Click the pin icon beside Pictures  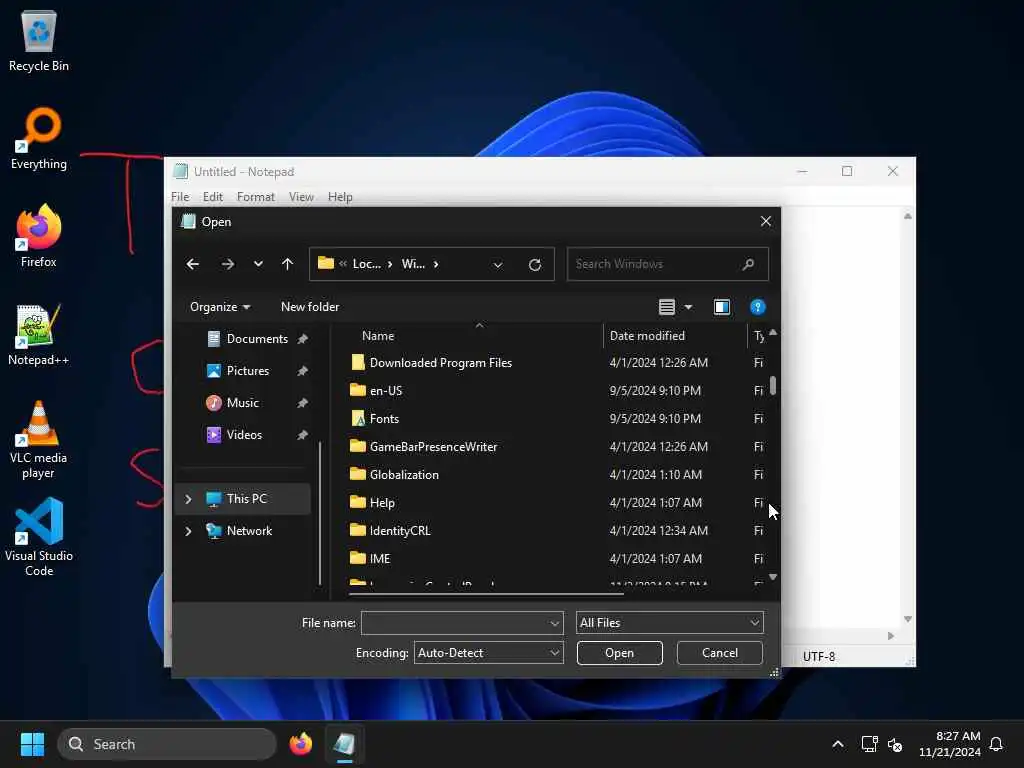(302, 371)
